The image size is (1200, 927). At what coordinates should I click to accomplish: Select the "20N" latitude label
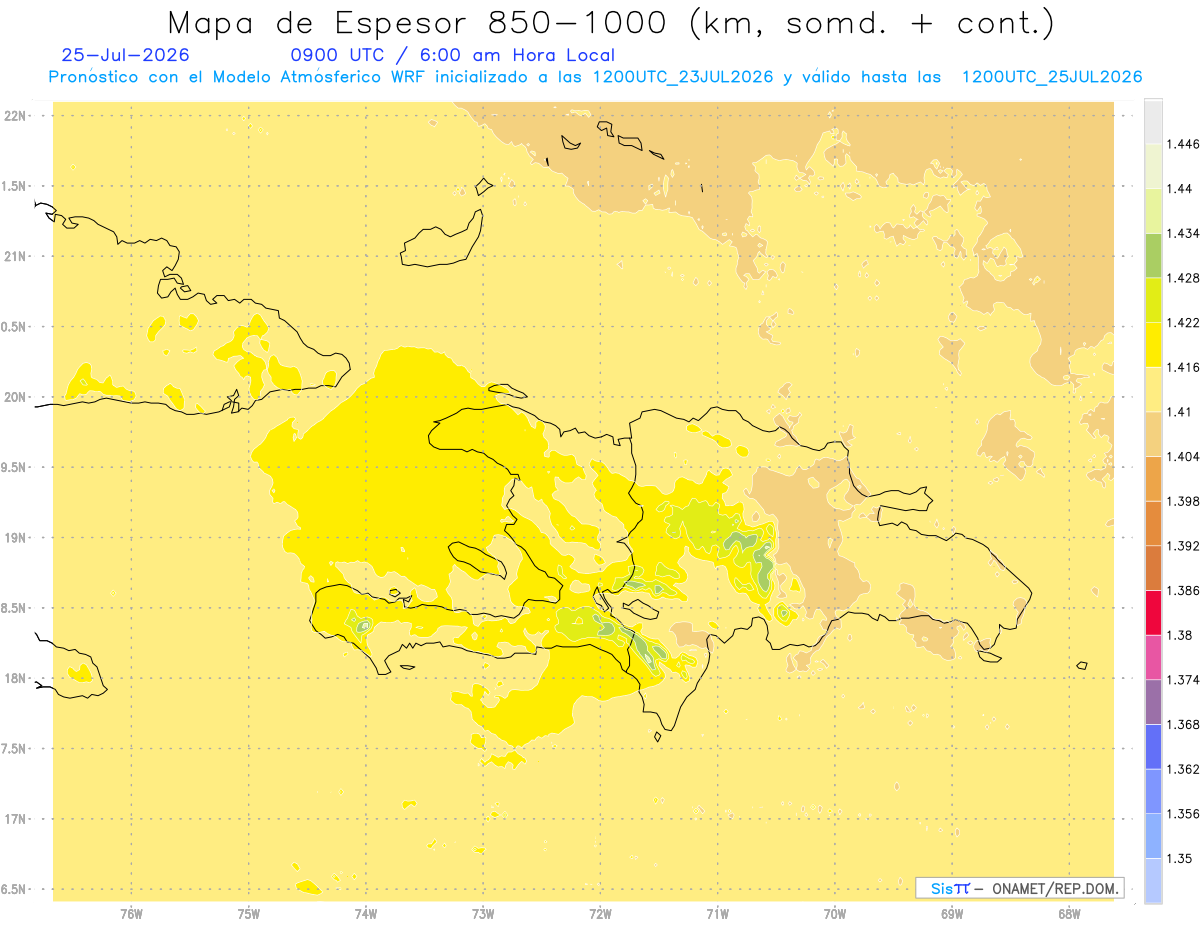pos(15,397)
